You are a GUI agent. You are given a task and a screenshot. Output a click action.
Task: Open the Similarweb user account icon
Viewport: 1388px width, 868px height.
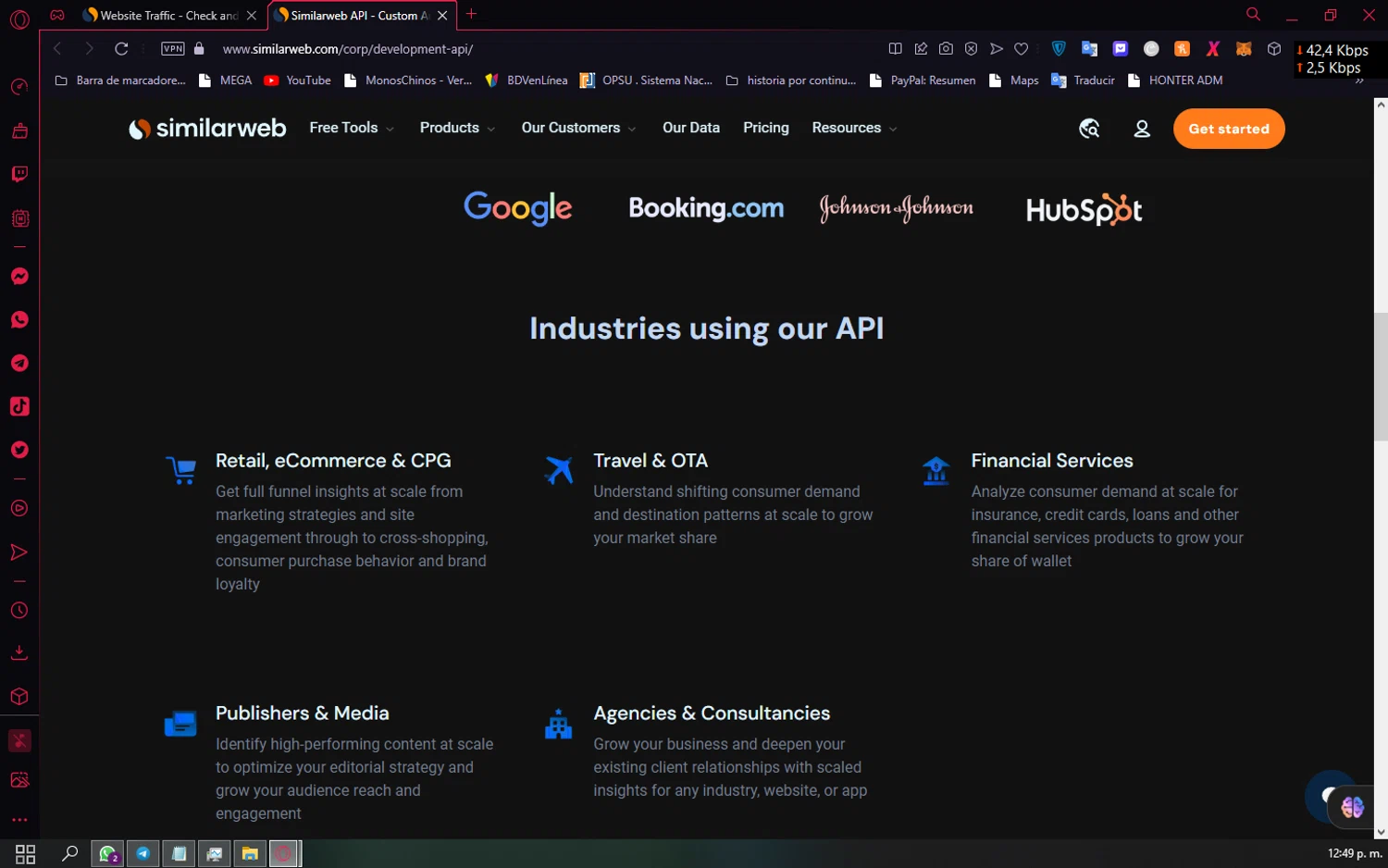[x=1142, y=129]
